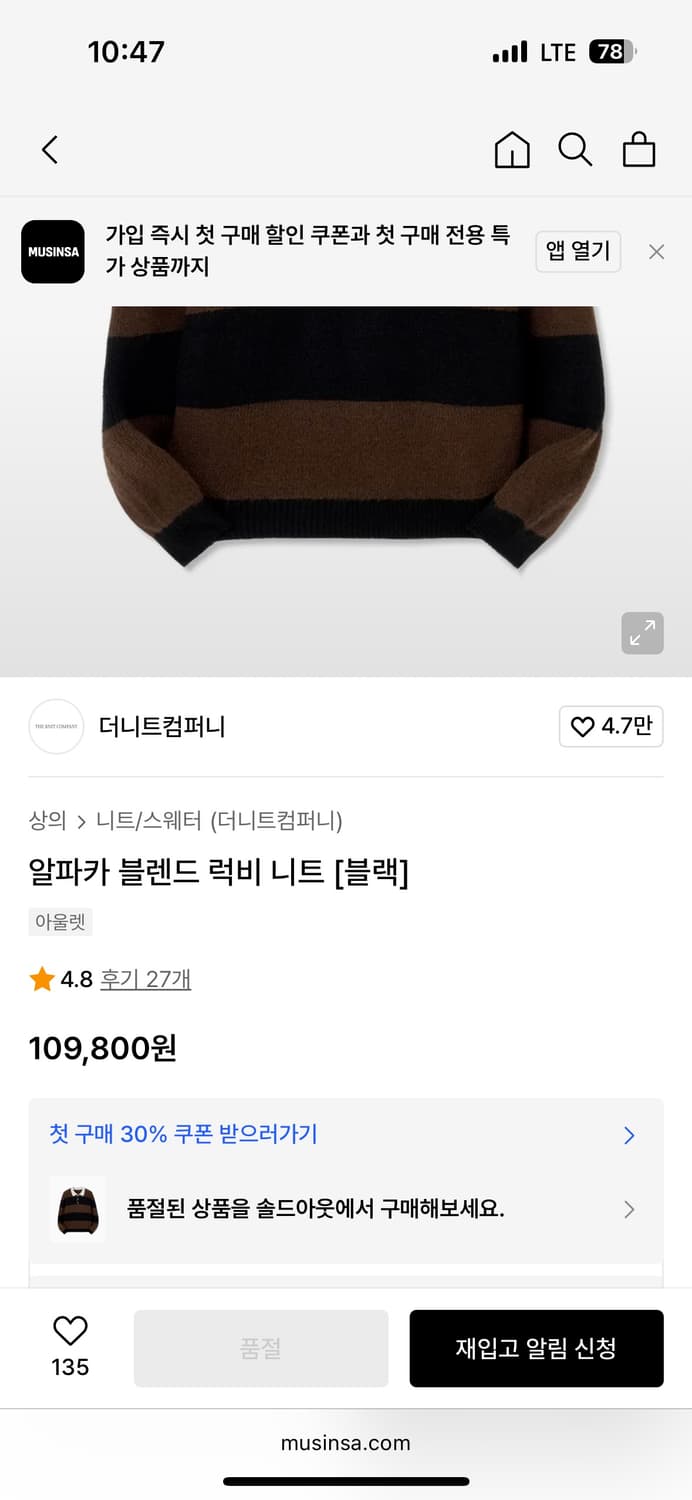Tap the MUSINSA app logo in the banner
Screen dimensions: 692x1500
coord(52,252)
